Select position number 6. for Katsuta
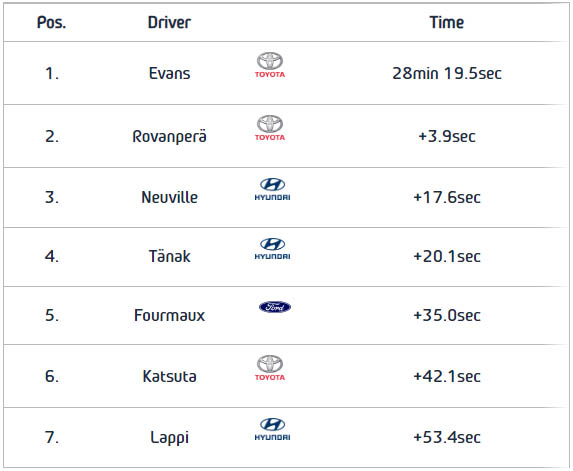Image resolution: width=573 pixels, height=471 pixels. tap(52, 376)
